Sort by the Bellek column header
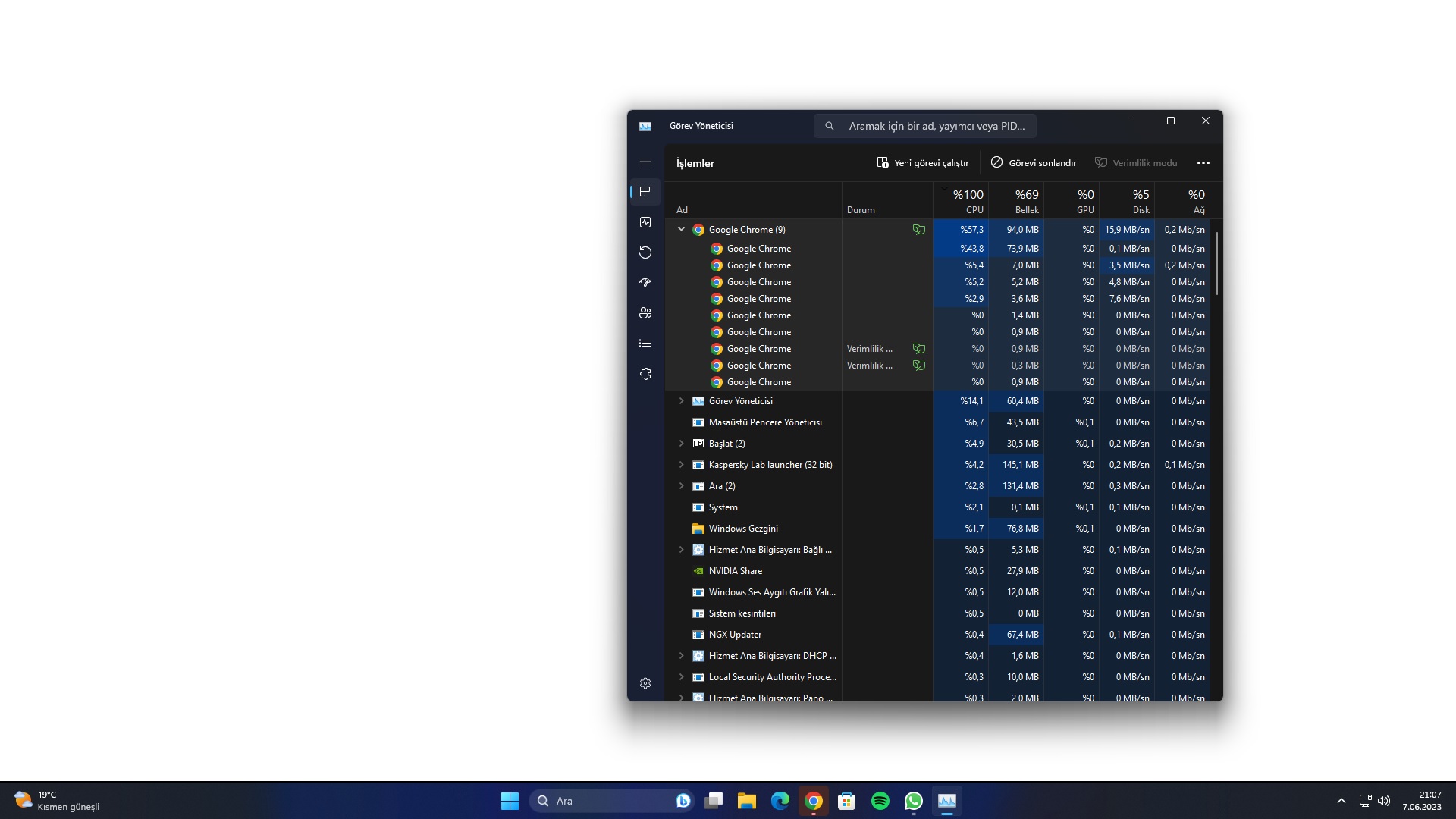The height and width of the screenshot is (819, 1456). click(1017, 201)
